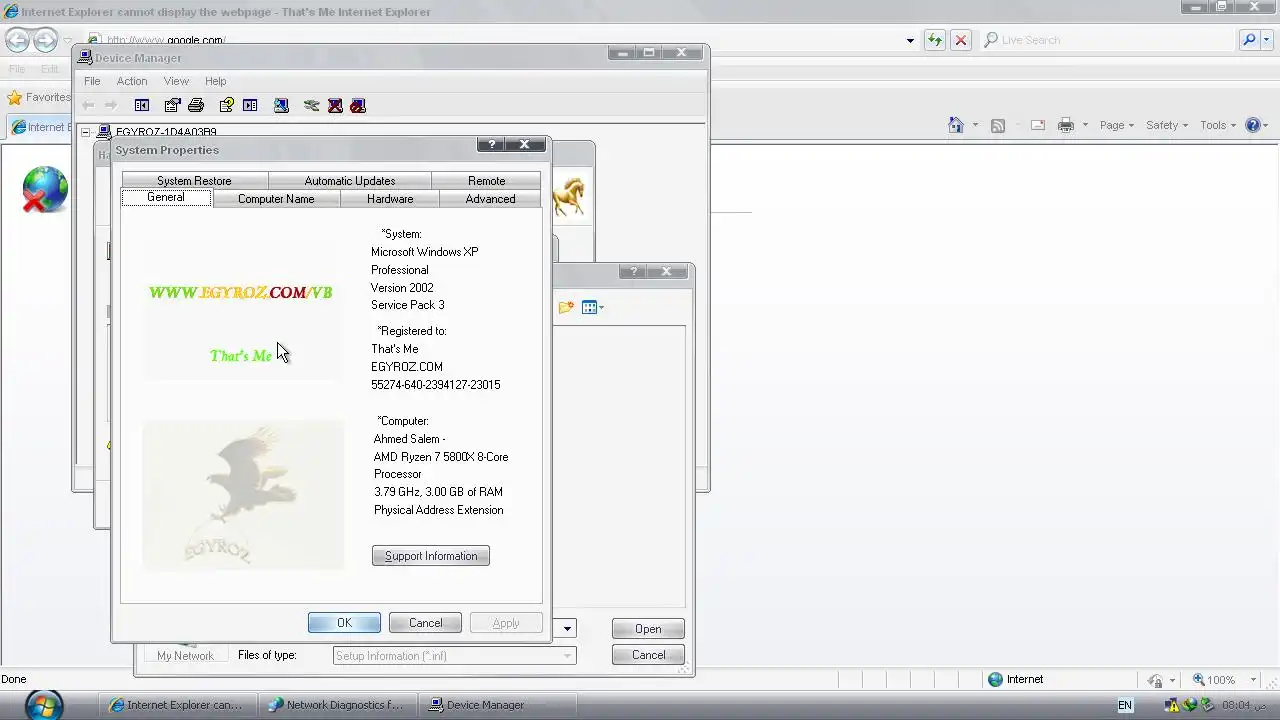Switch to Device Manager taskbar button

coord(497,705)
